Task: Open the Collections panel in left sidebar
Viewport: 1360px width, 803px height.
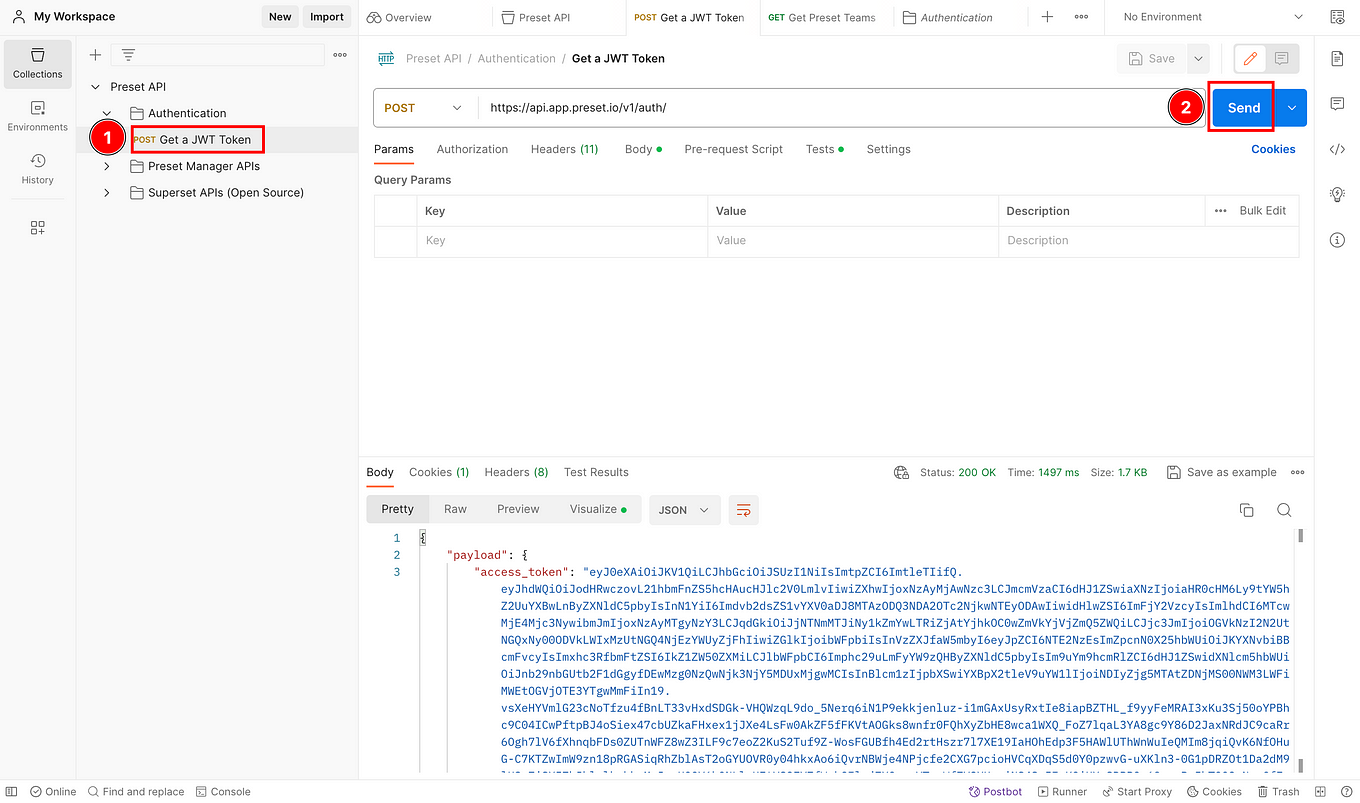Action: pos(37,63)
